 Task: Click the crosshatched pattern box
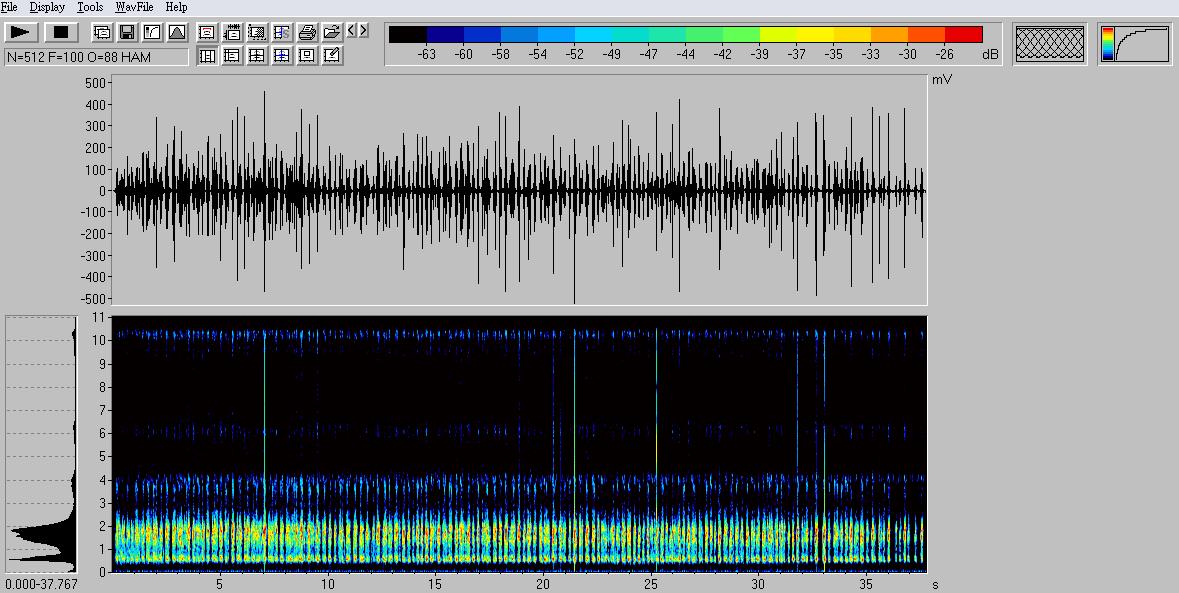[1050, 44]
